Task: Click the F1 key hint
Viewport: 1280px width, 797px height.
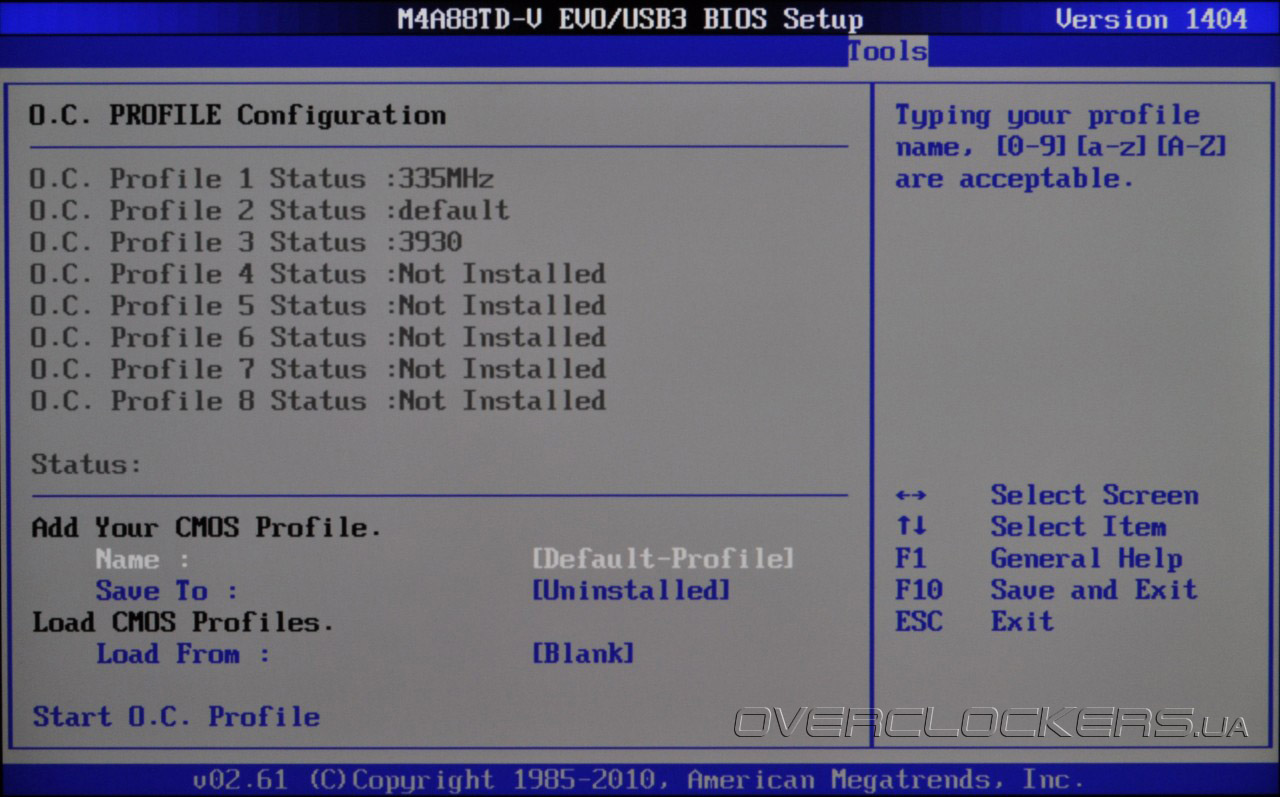Action: point(911,559)
